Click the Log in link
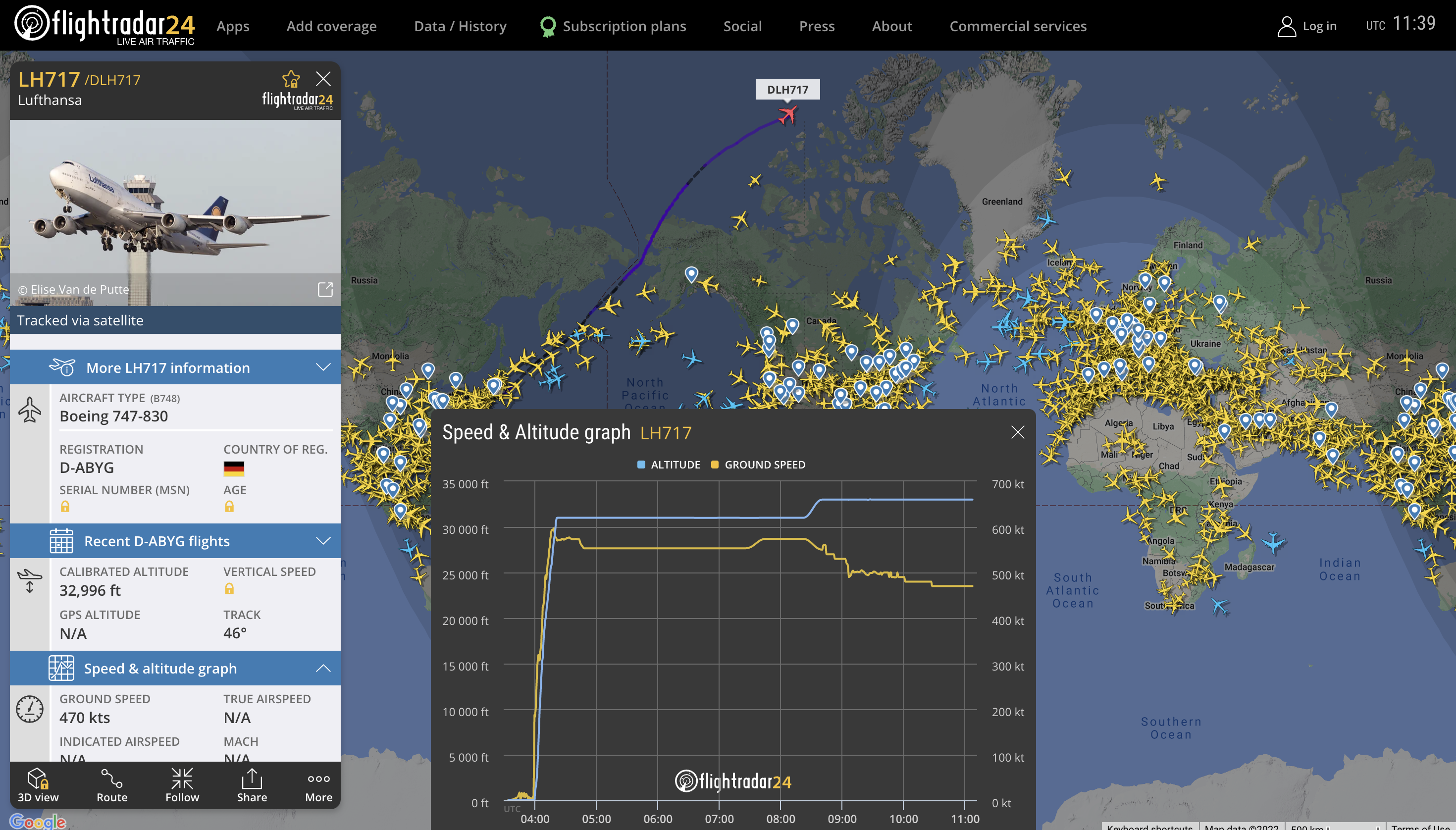Screen dimensions: 1456x830 coord(1319,26)
